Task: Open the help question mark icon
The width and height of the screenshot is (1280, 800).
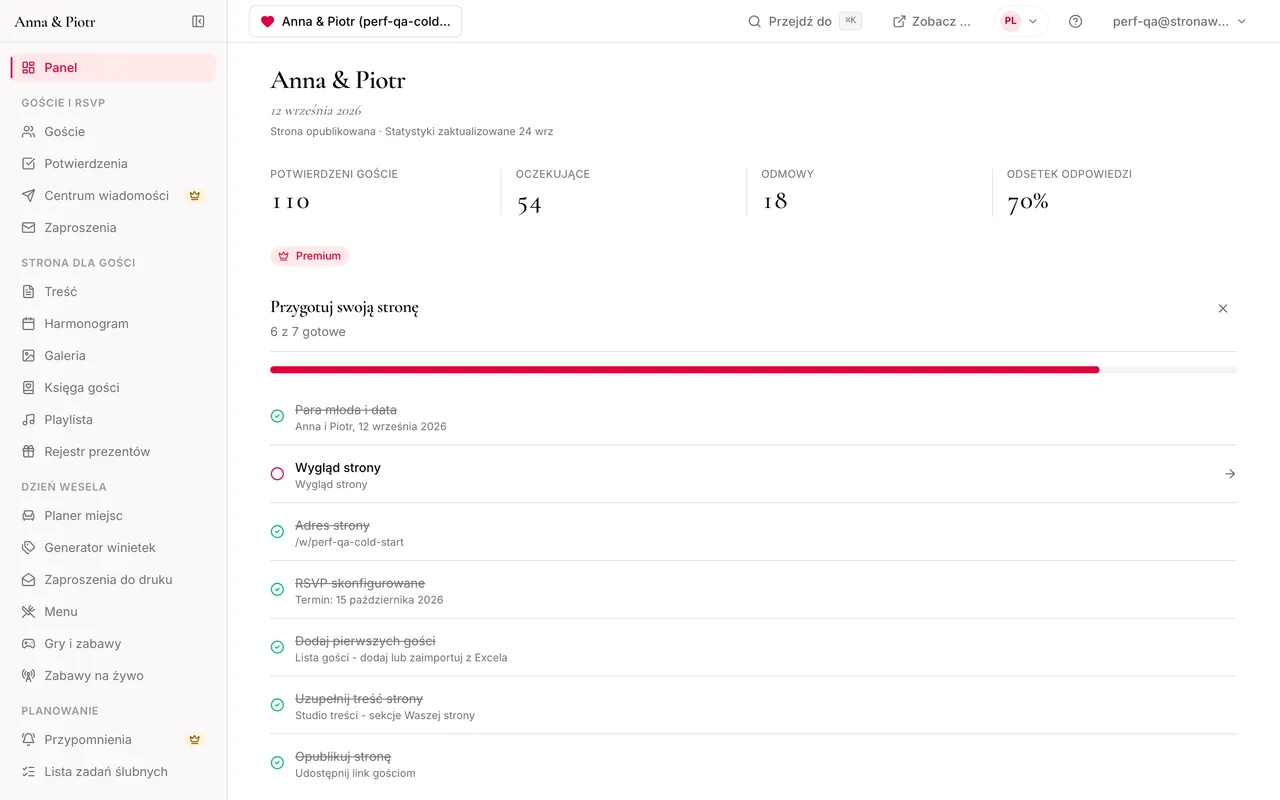Action: tap(1075, 21)
